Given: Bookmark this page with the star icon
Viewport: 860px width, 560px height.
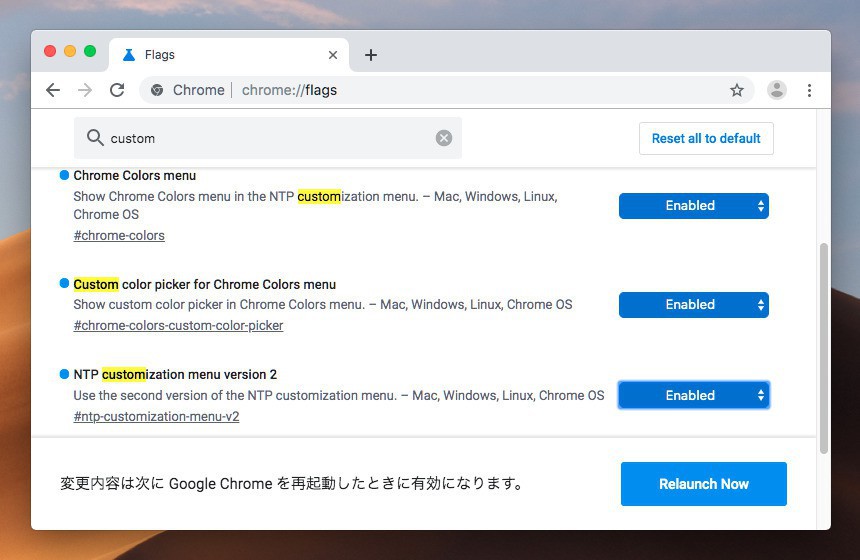Looking at the screenshot, I should pyautogui.click(x=737, y=90).
